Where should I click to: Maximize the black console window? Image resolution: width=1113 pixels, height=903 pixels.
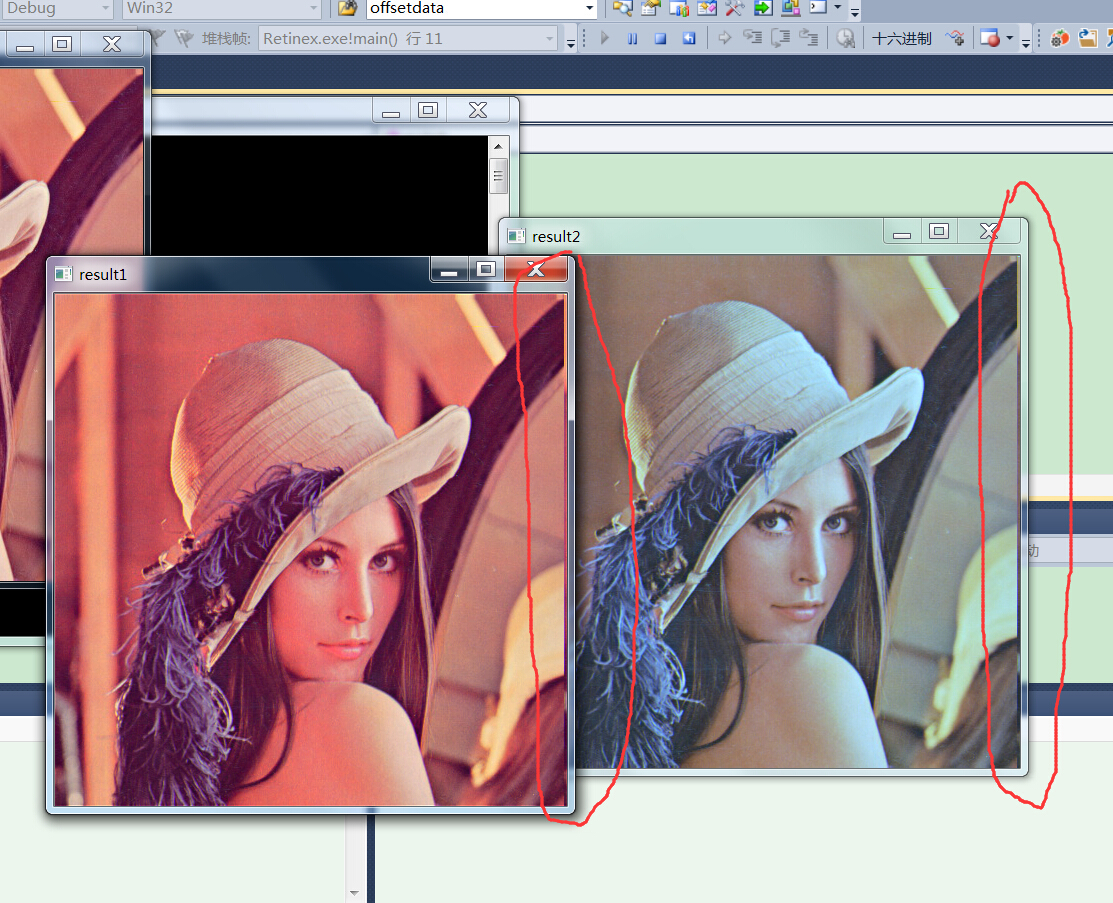pyautogui.click(x=428, y=110)
